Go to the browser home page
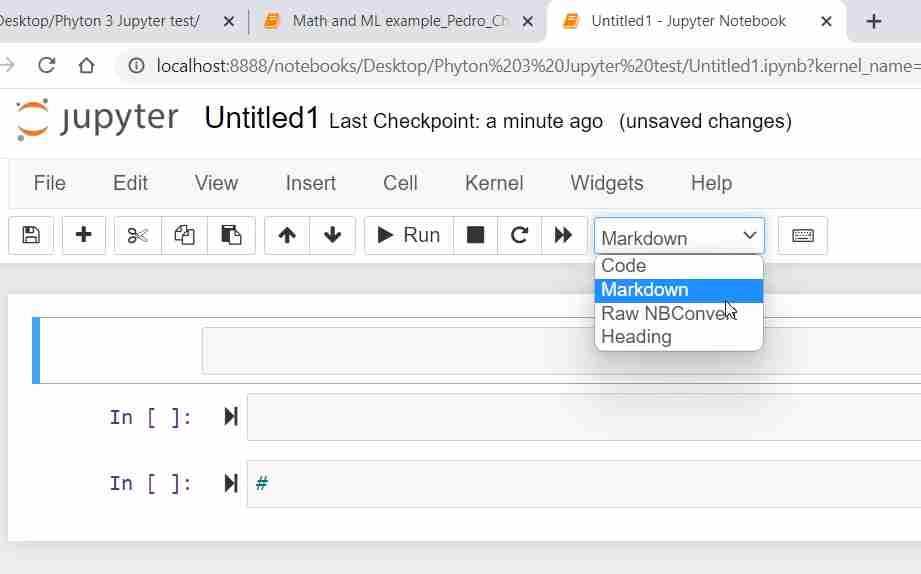Screen dimensions: 921x574 click(x=86, y=65)
